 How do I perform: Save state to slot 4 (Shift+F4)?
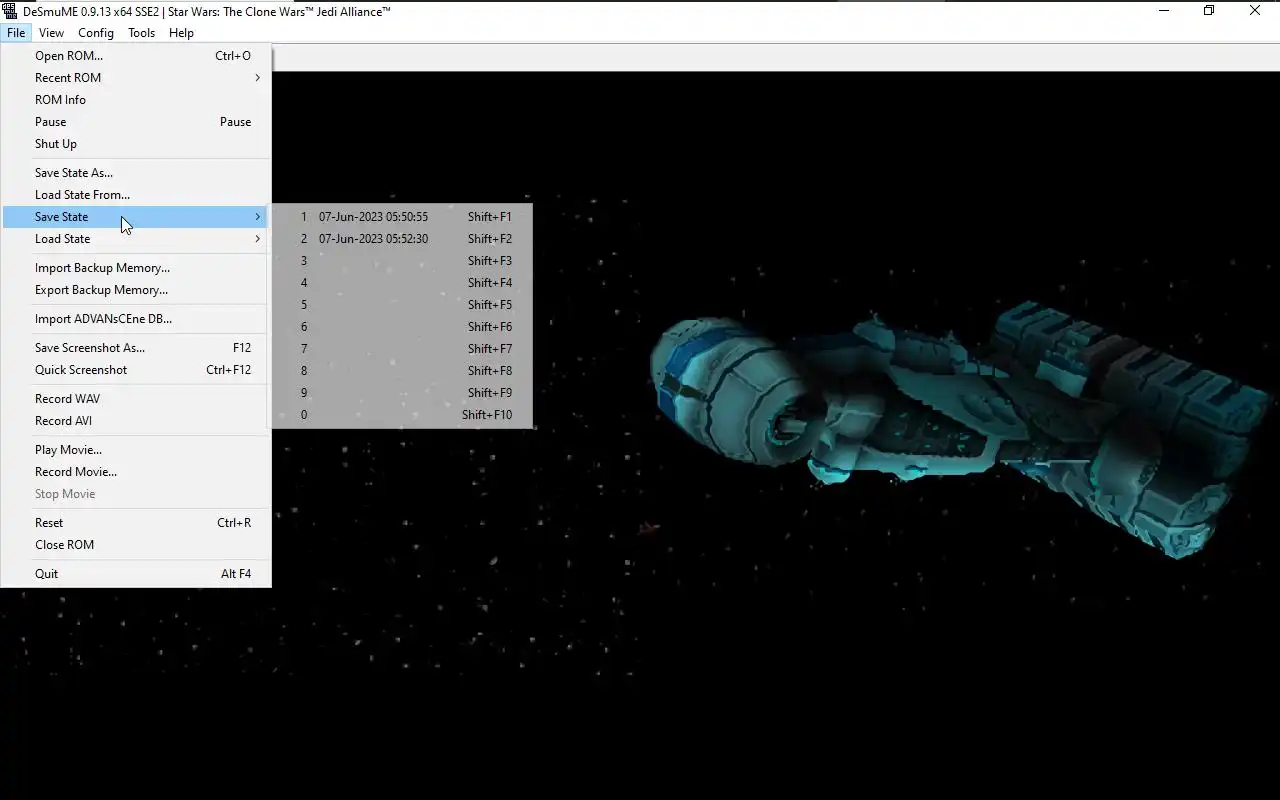coord(402,283)
